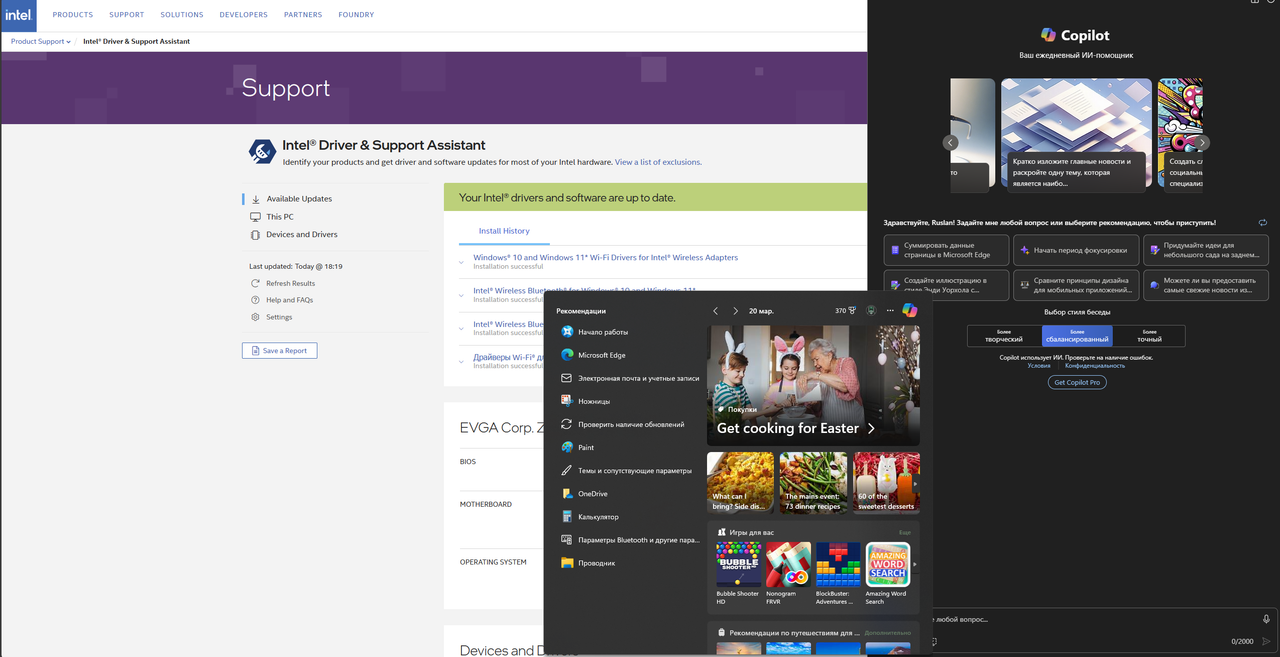Click the widget profile avatar icon
Screen dimensions: 1280x657
(x=871, y=311)
